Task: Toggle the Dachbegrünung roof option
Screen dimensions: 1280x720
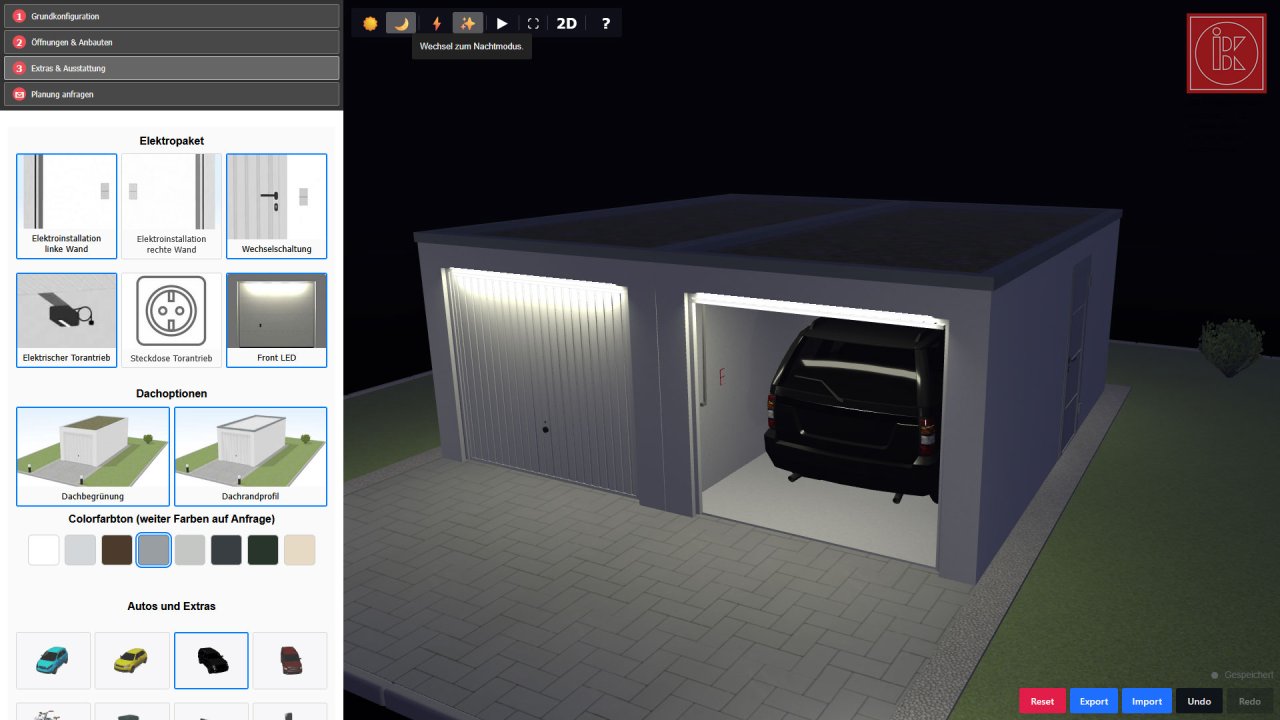Action: pos(93,456)
